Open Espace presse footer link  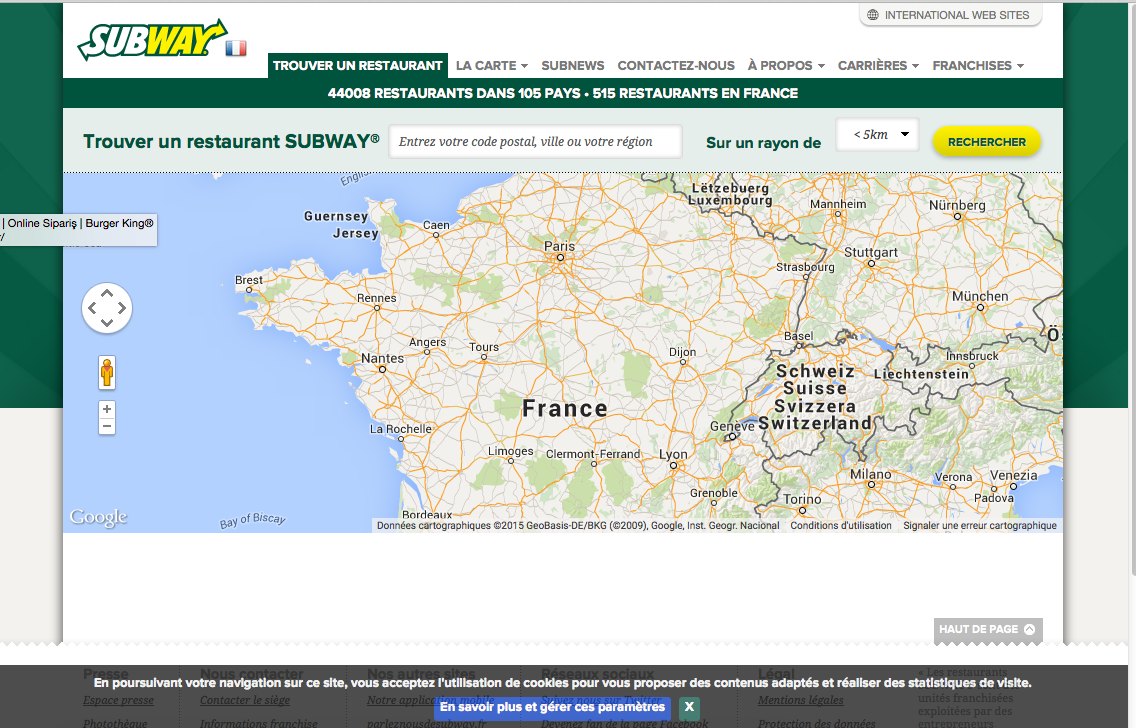click(x=118, y=700)
